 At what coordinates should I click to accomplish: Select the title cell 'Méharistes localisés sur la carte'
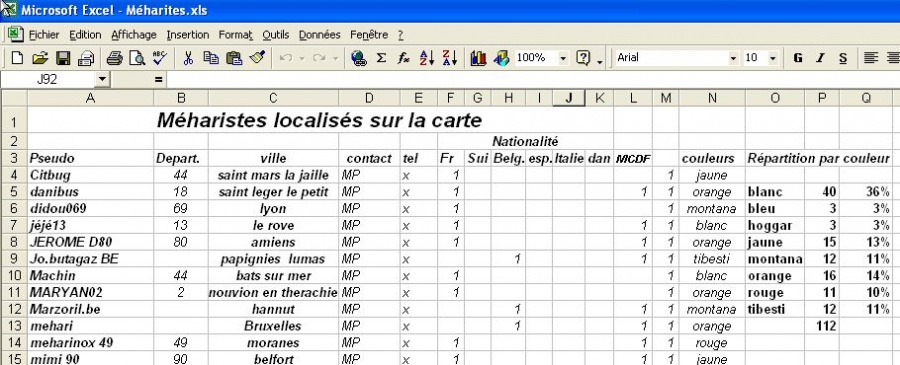tap(320, 120)
